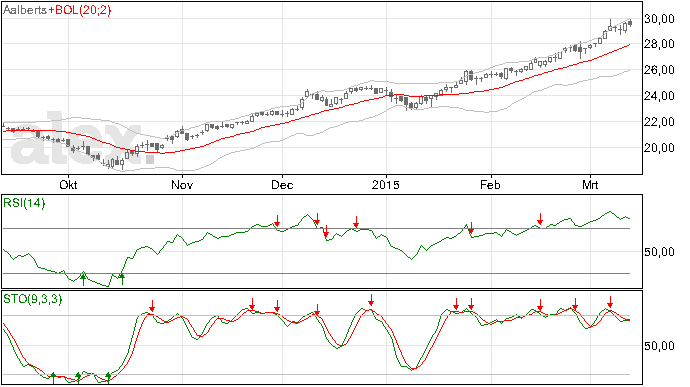The image size is (690, 387).
Task: Click the 24,00 price axis value
Action: [659, 96]
